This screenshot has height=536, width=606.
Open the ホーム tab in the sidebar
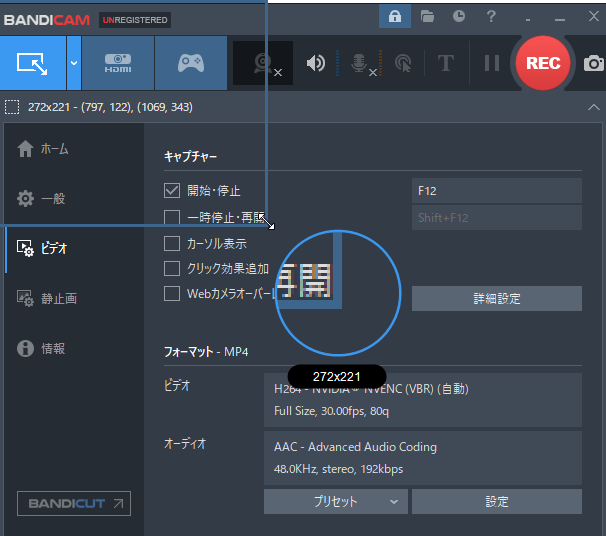tap(43, 149)
